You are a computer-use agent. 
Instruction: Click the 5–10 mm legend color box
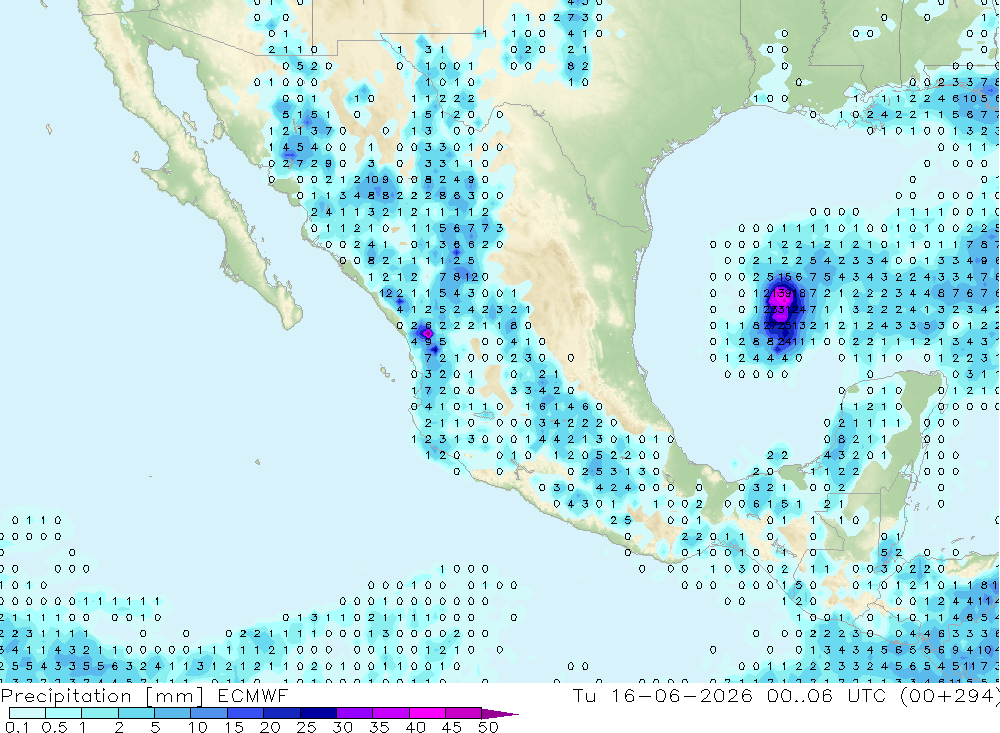[x=172, y=713]
